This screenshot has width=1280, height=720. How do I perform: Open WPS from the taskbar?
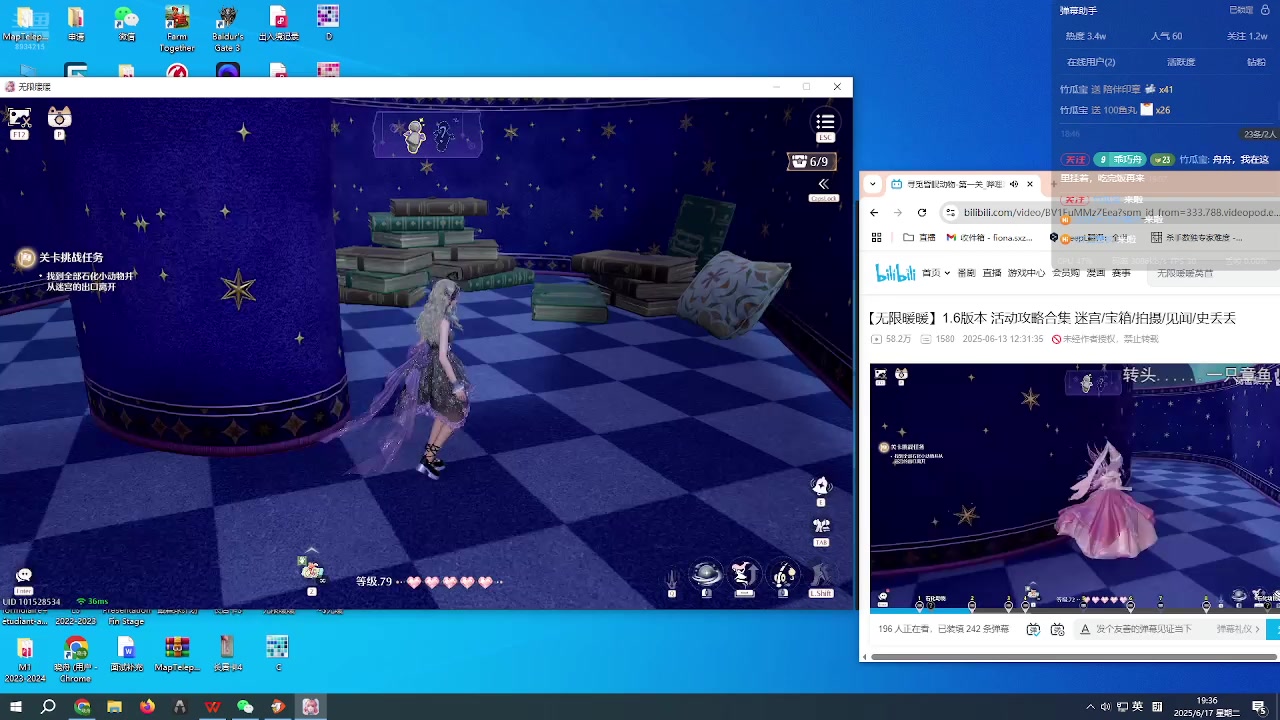[x=213, y=707]
